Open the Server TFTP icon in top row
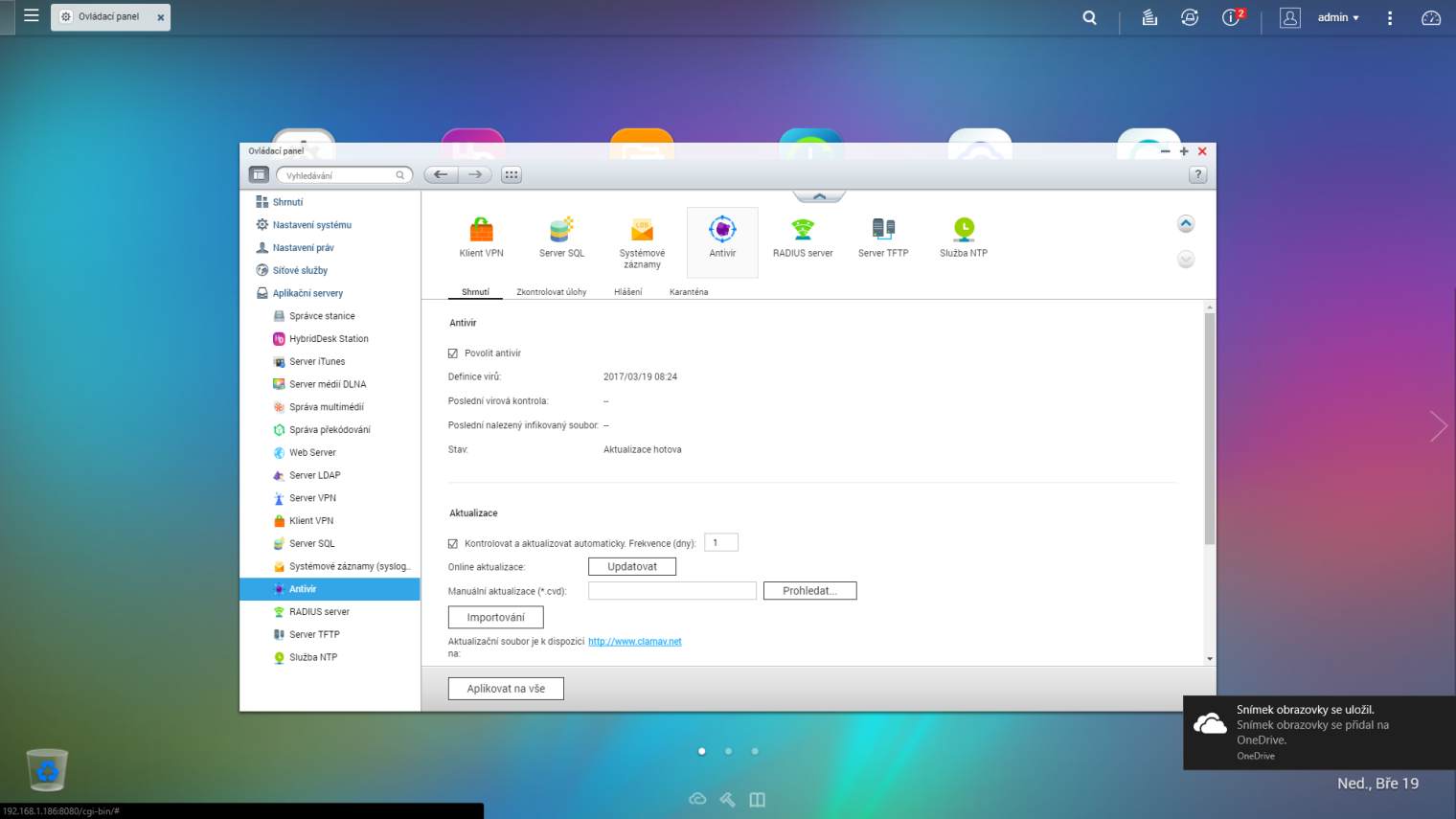The width and height of the screenshot is (1456, 819). point(883,238)
